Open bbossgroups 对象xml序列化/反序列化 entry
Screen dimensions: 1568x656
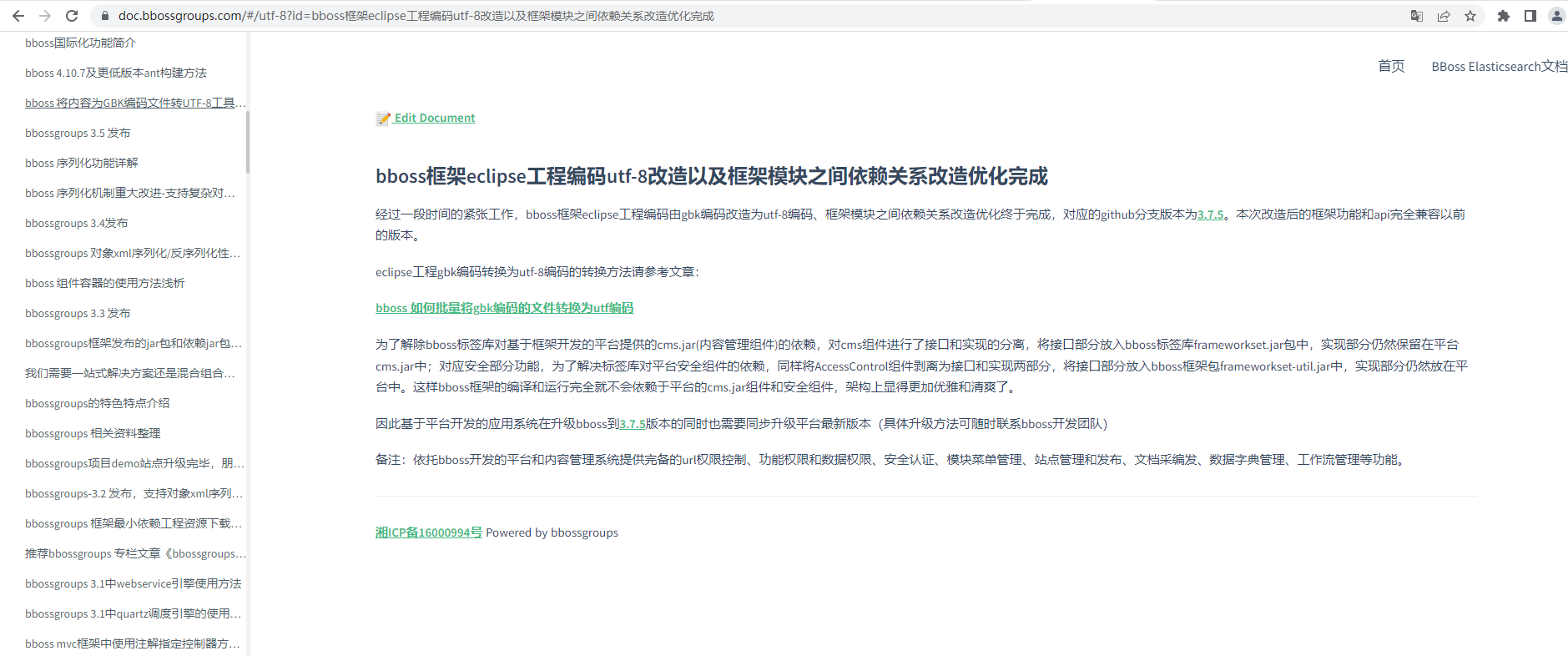133,253
